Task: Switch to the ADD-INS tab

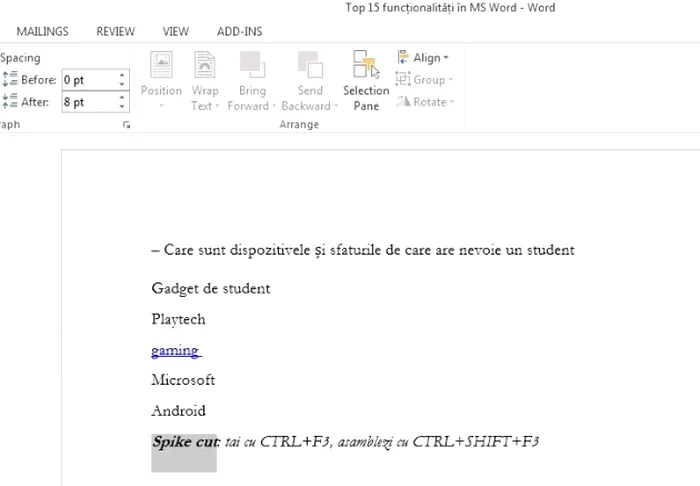Action: 240,32
